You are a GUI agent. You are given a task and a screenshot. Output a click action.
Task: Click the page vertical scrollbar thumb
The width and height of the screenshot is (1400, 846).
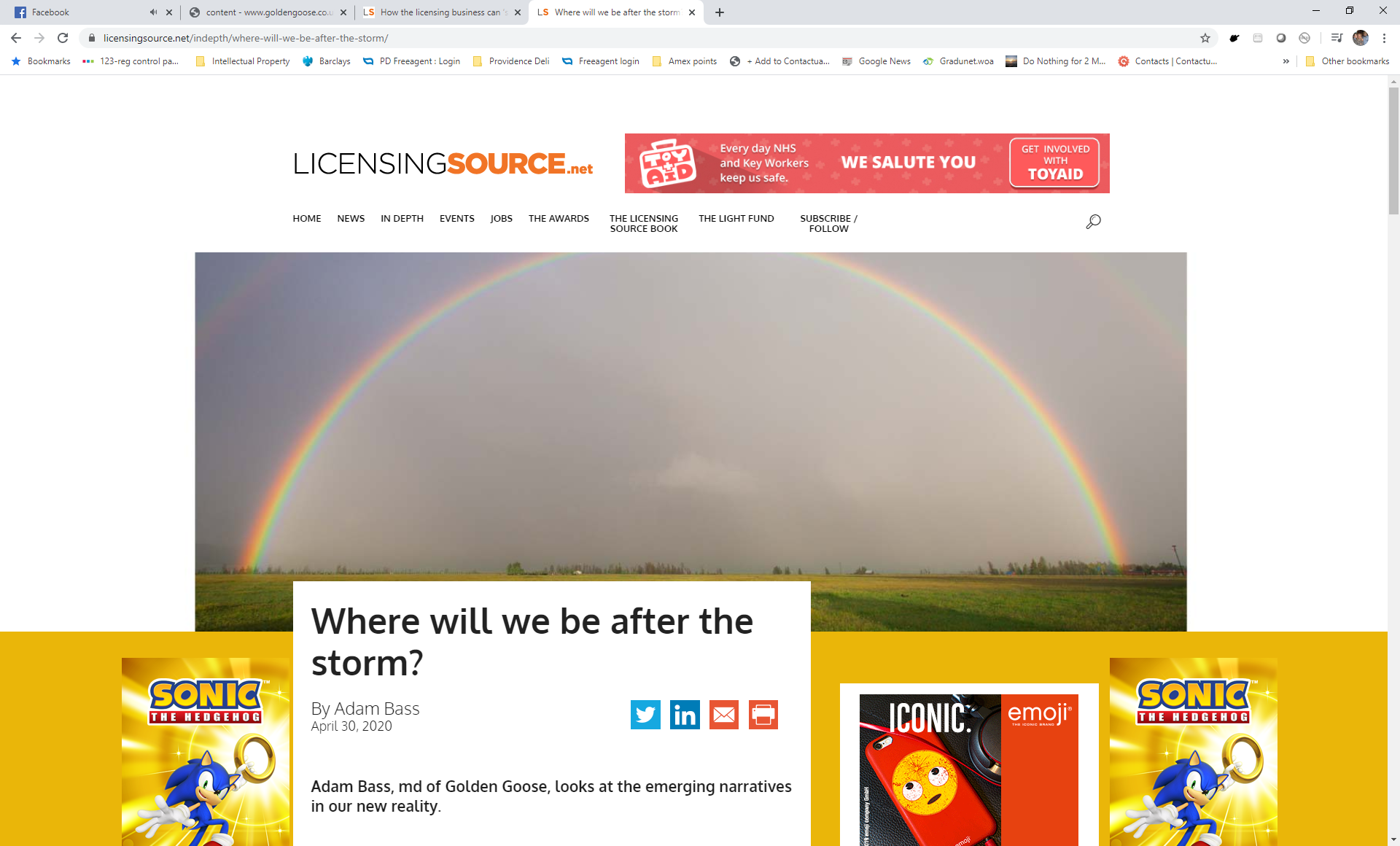tap(1393, 150)
